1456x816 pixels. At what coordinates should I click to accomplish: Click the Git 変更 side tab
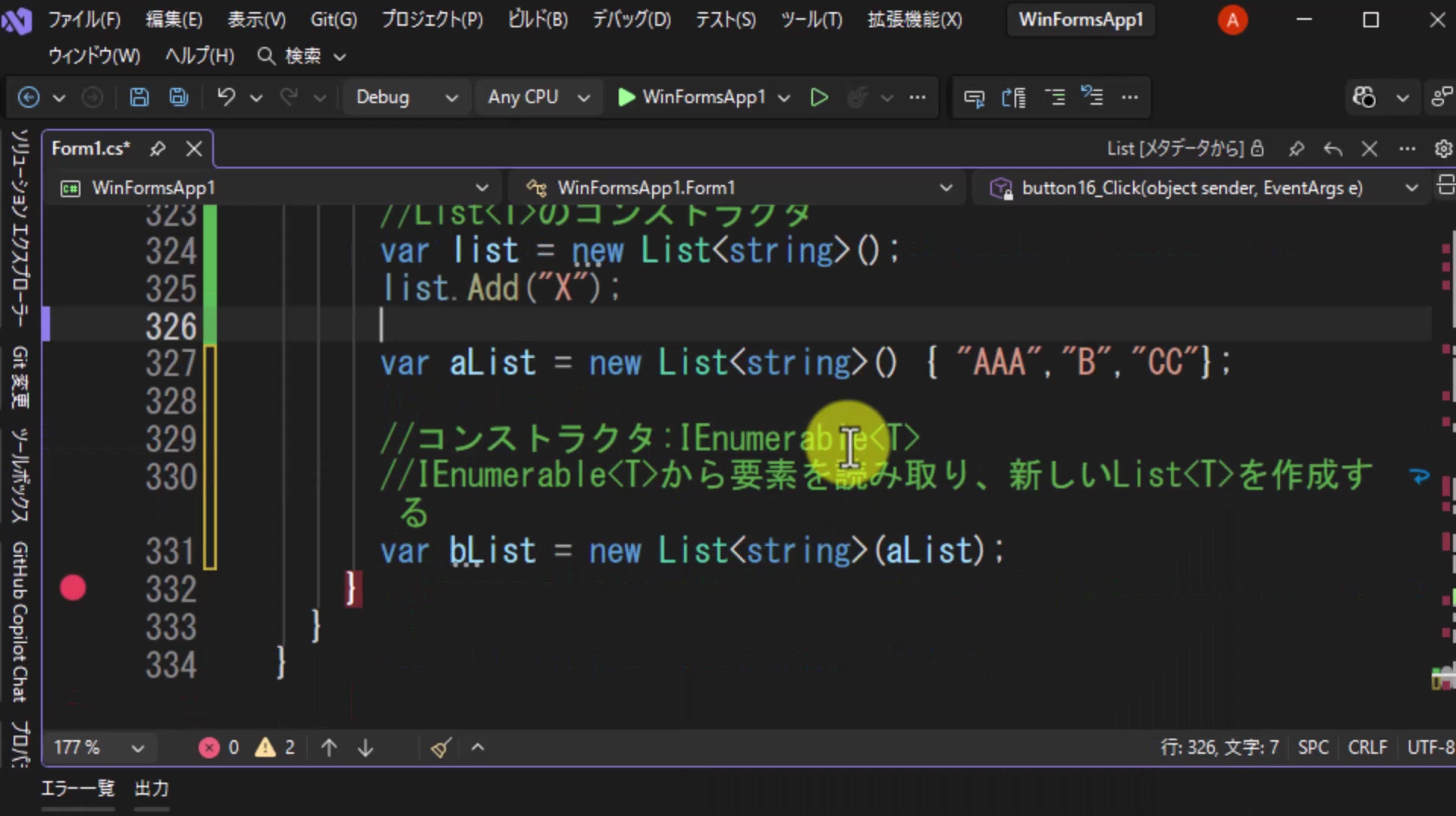pyautogui.click(x=20, y=378)
